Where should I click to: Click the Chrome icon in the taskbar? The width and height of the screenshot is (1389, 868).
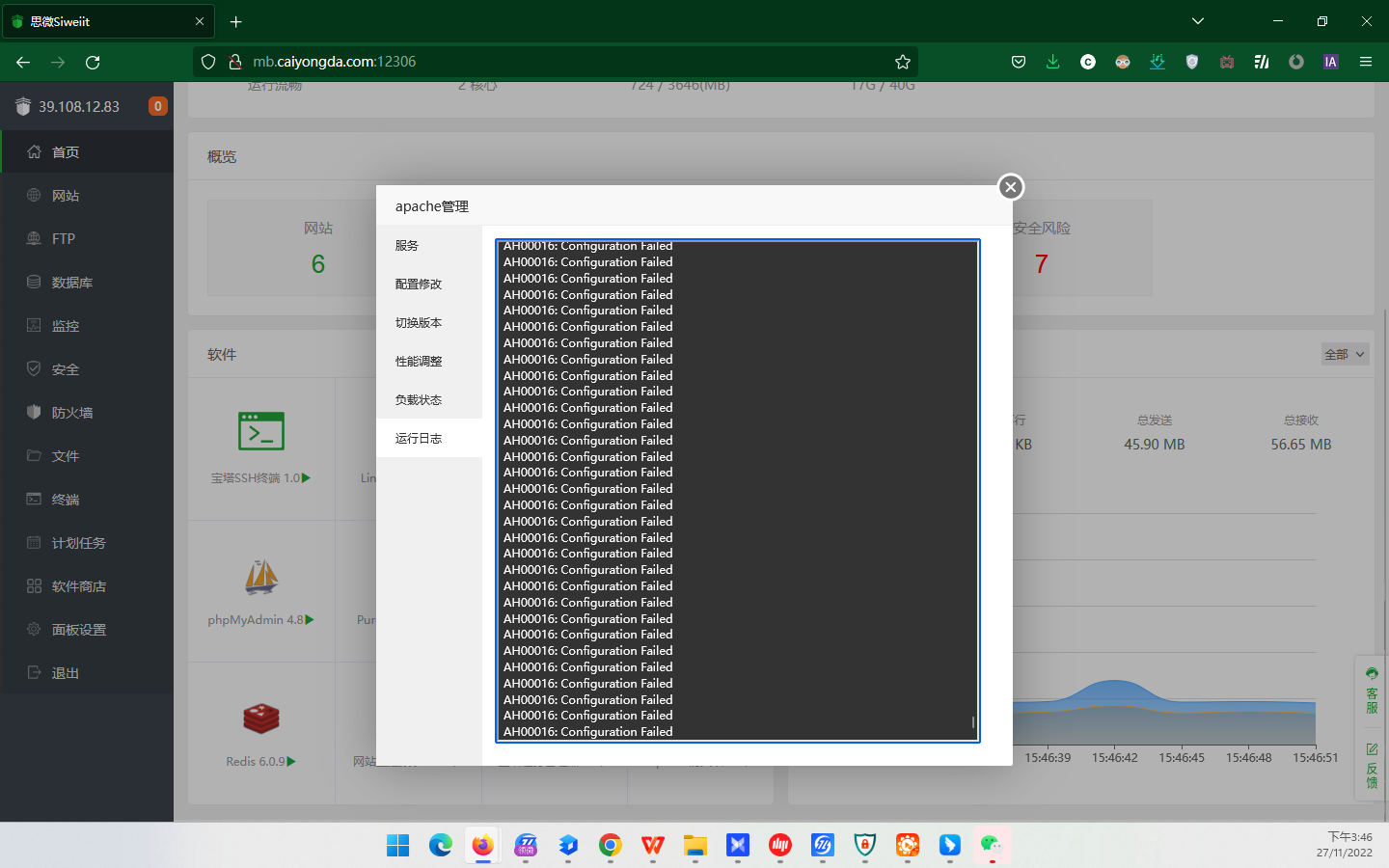pos(610,846)
